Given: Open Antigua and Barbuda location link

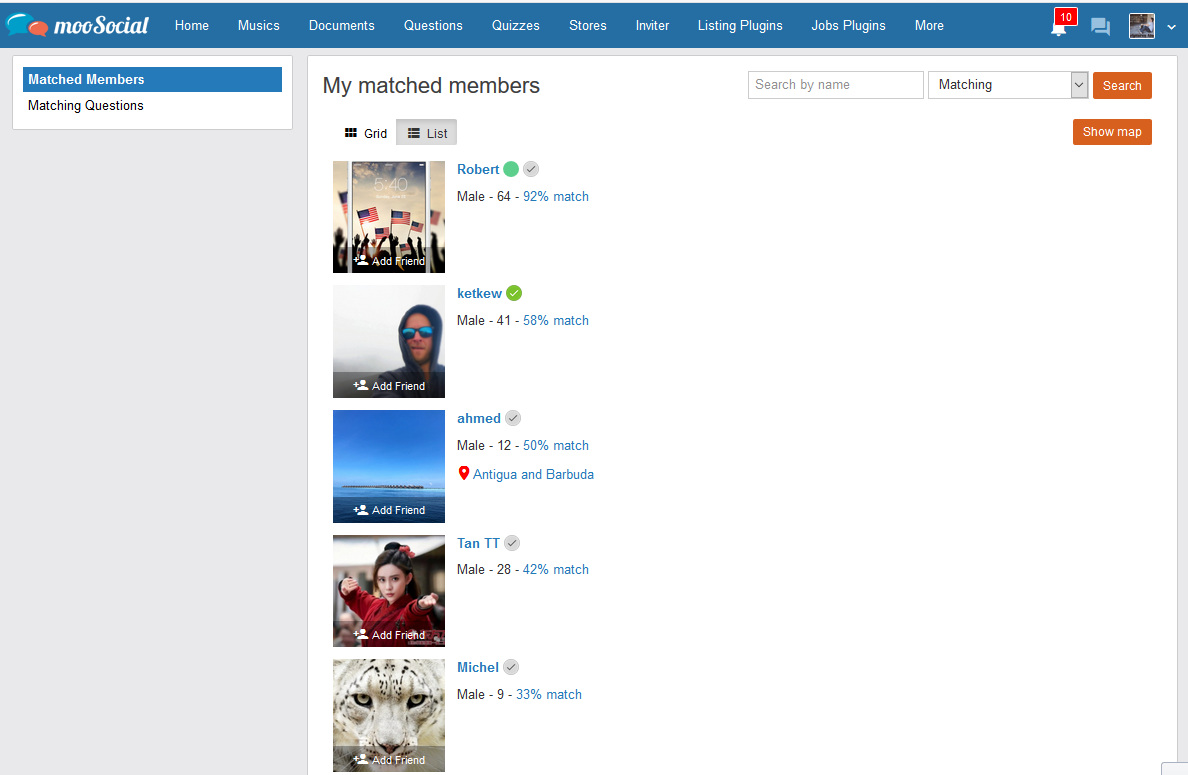Looking at the screenshot, I should click(x=533, y=474).
